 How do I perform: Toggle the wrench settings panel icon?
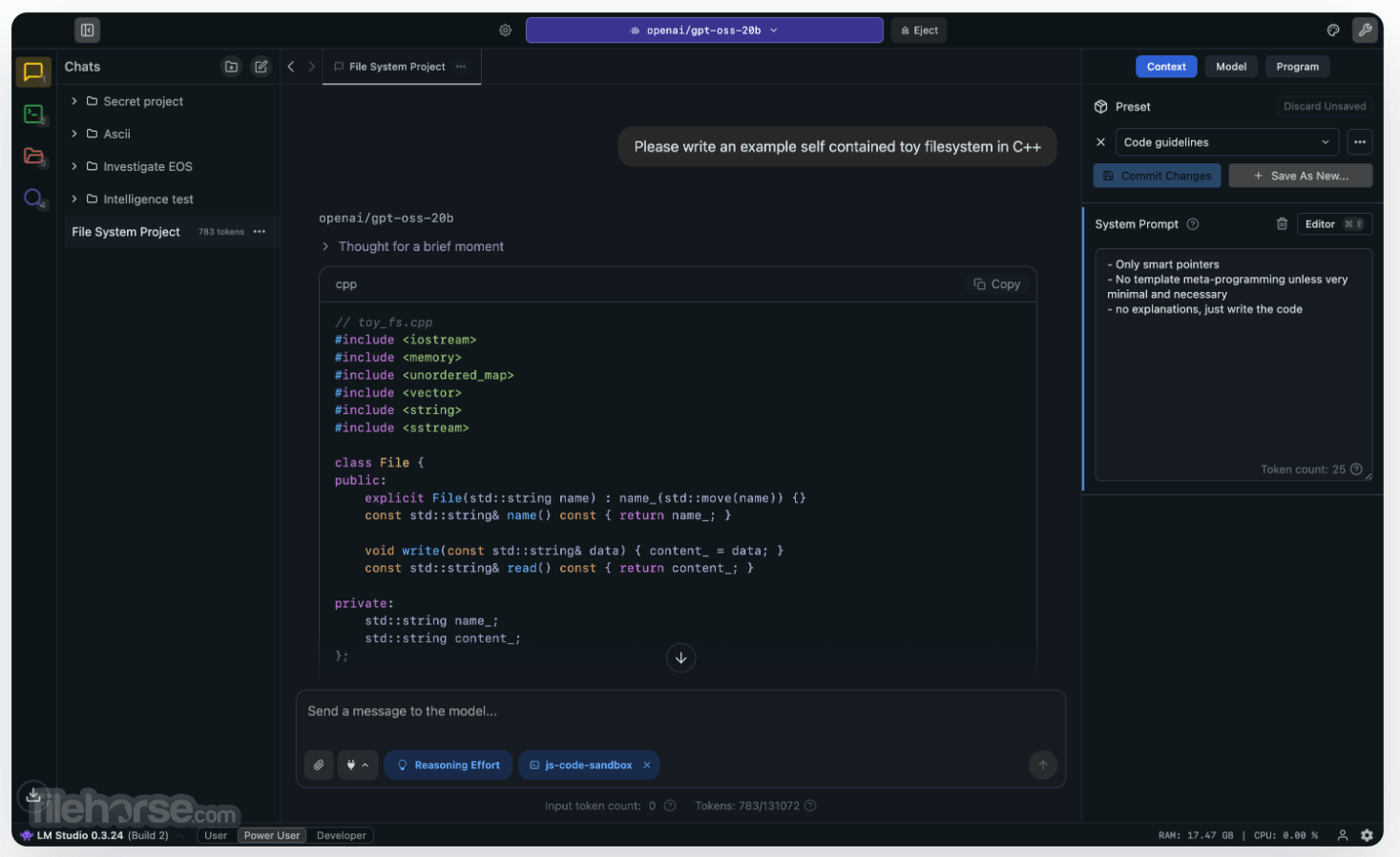pyautogui.click(x=1365, y=31)
